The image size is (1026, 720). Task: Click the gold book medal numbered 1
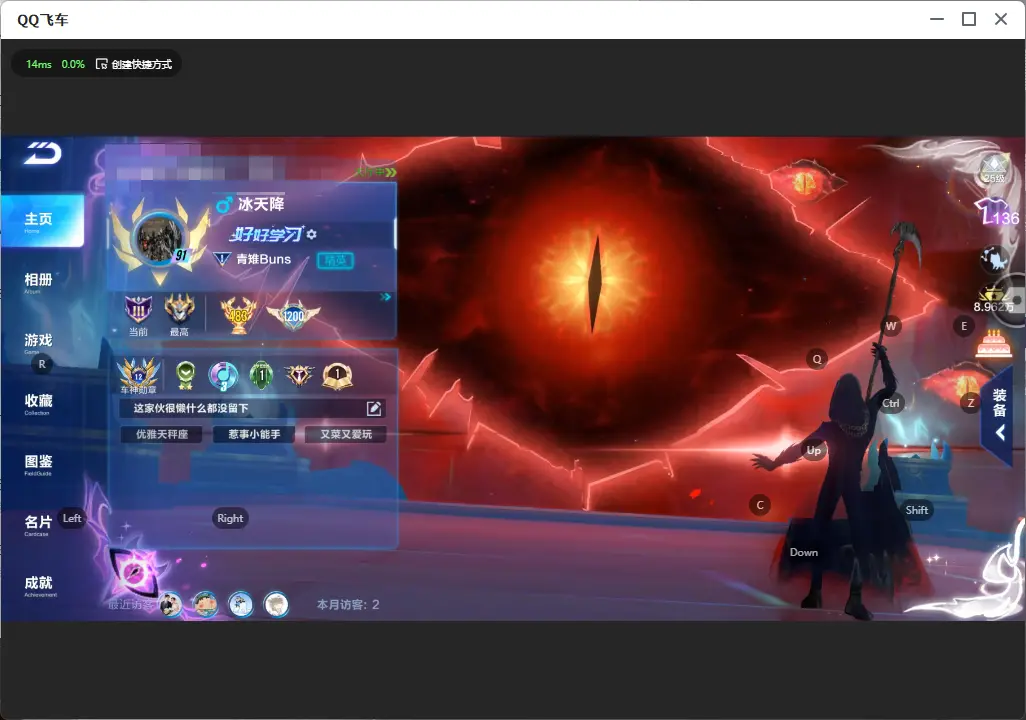[338, 376]
